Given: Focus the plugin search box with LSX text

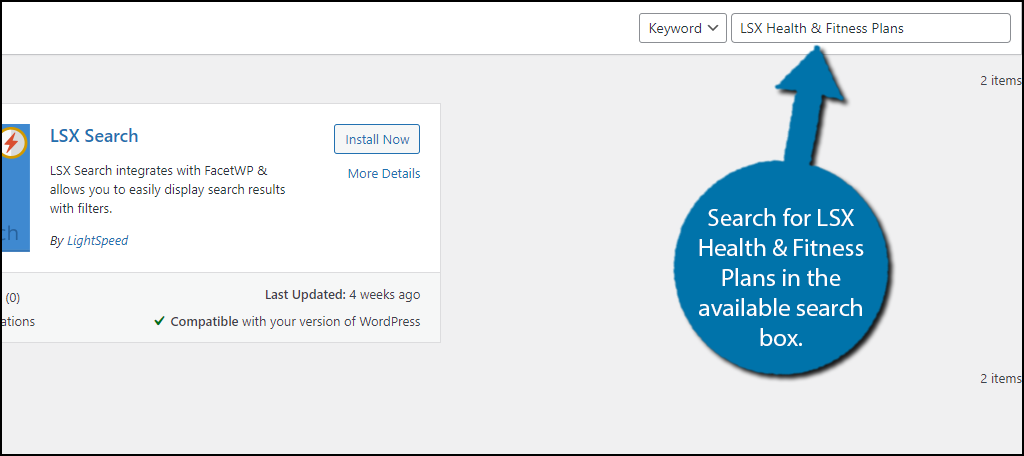Looking at the screenshot, I should click(871, 28).
